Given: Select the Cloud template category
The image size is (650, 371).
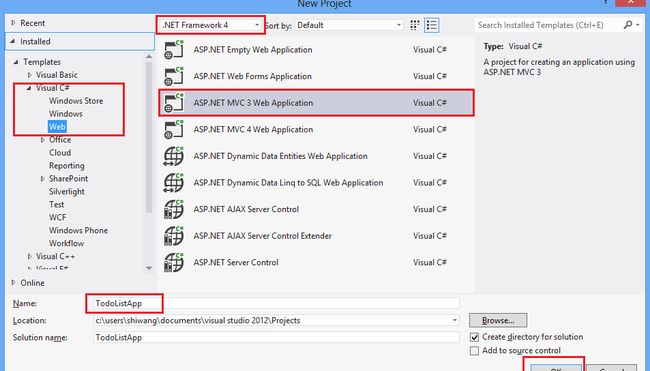Looking at the screenshot, I should pos(60,153).
